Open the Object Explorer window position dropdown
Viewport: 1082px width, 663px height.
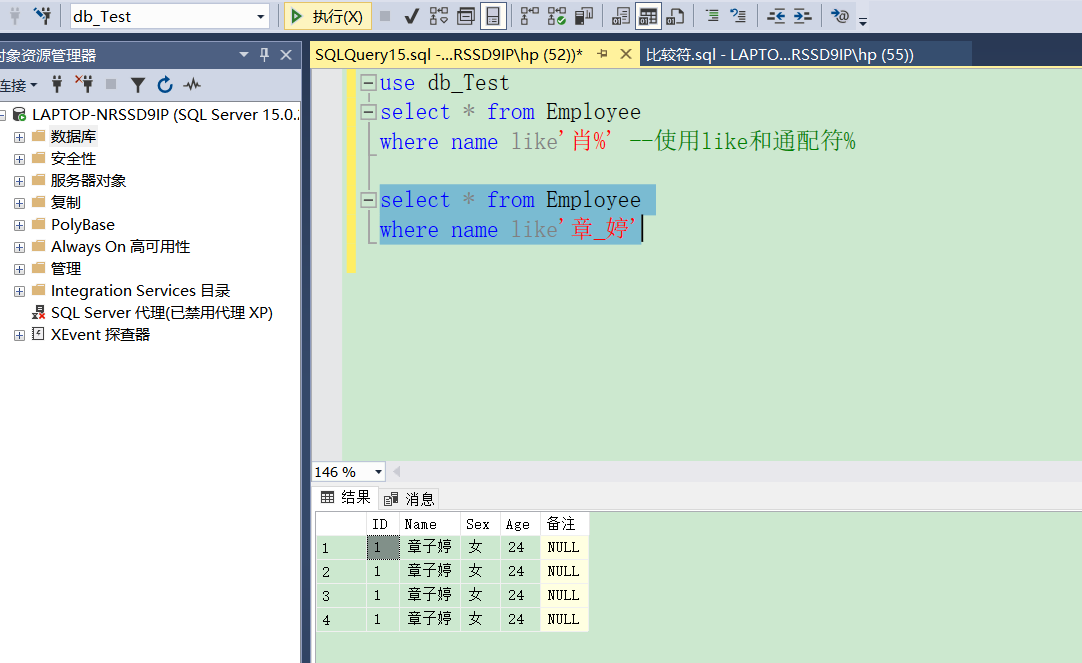(x=244, y=55)
